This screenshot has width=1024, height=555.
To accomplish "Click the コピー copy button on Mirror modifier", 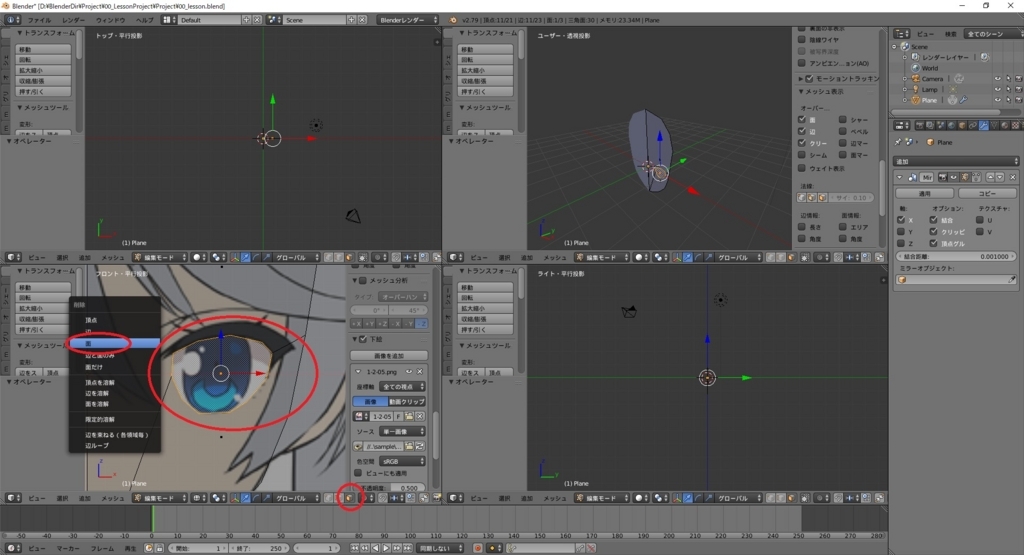I will click(987, 193).
